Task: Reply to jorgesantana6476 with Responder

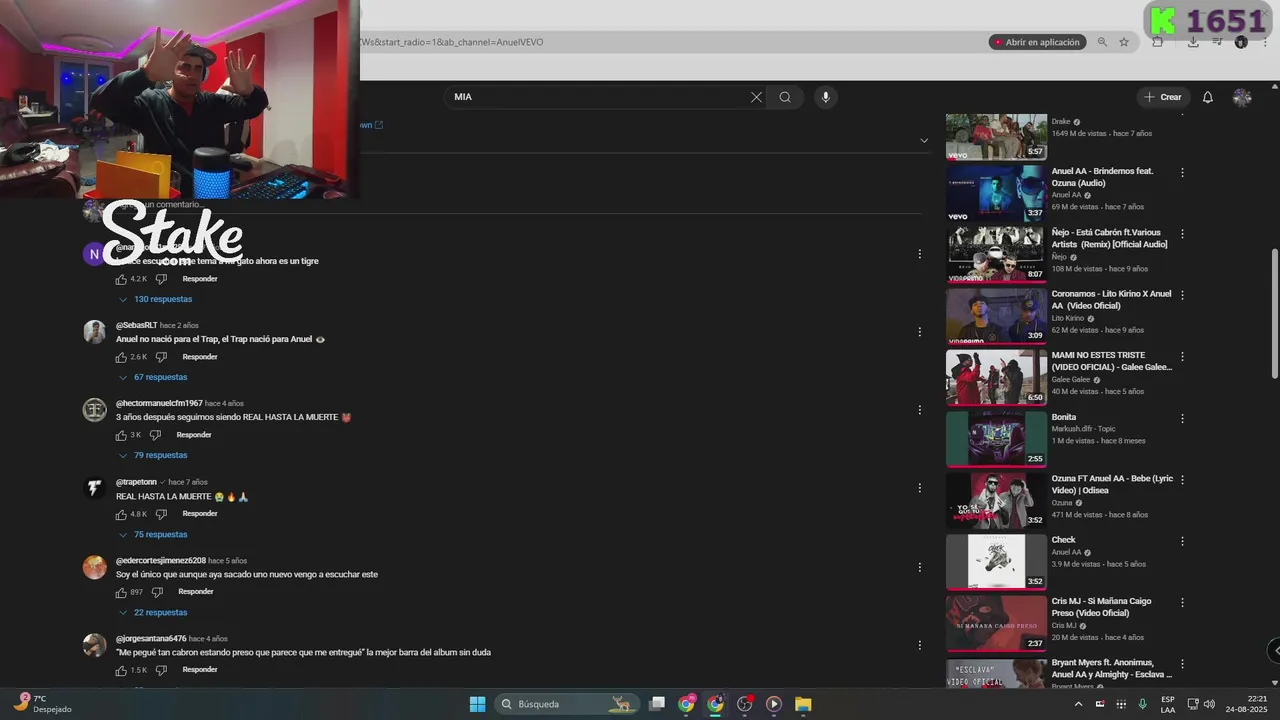Action: click(200, 670)
